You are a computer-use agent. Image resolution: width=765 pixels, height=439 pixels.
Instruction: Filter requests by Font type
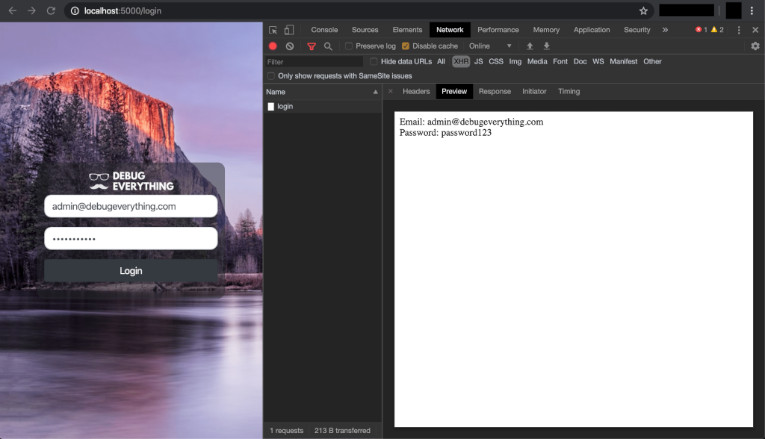coord(560,61)
